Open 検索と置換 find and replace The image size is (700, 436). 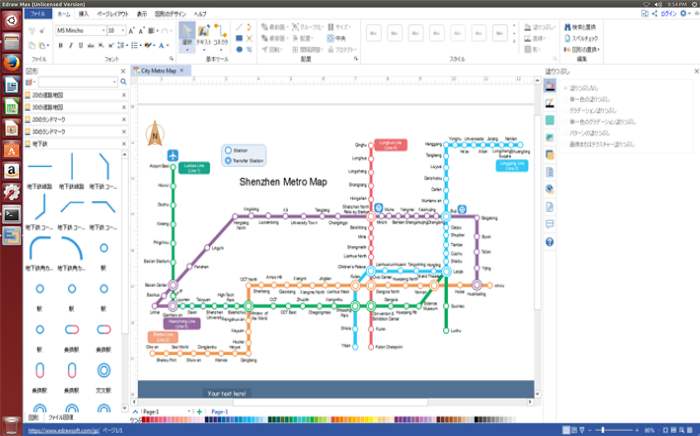tap(580, 27)
